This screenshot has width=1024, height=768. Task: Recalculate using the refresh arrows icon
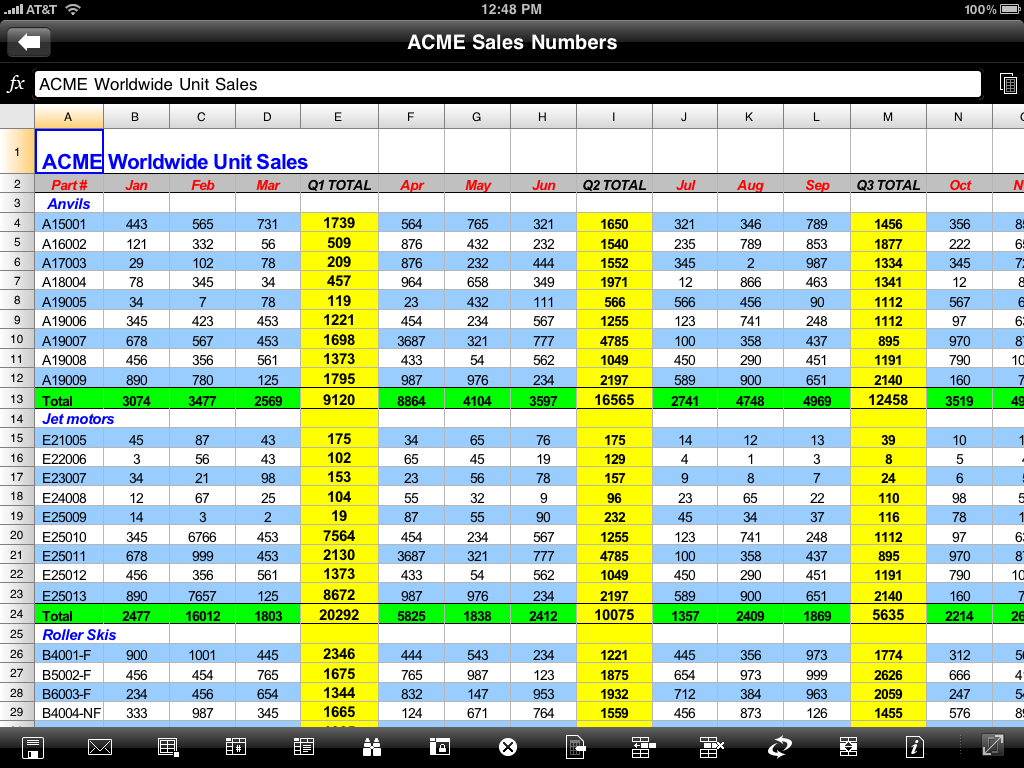[779, 746]
